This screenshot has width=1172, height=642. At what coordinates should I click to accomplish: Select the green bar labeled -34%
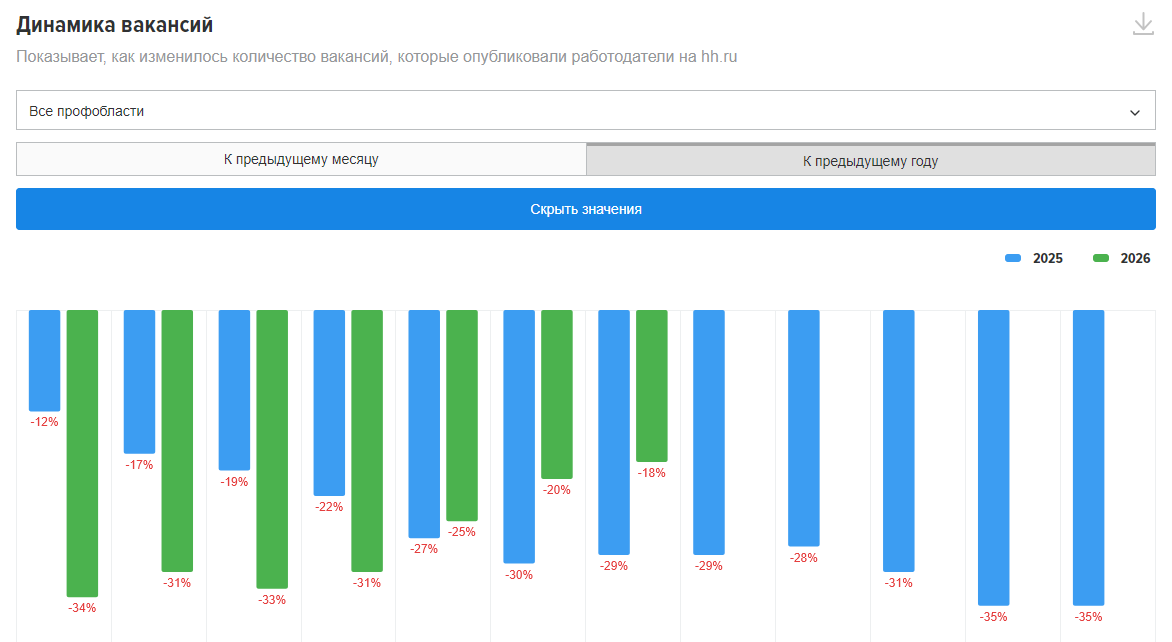pos(82,453)
